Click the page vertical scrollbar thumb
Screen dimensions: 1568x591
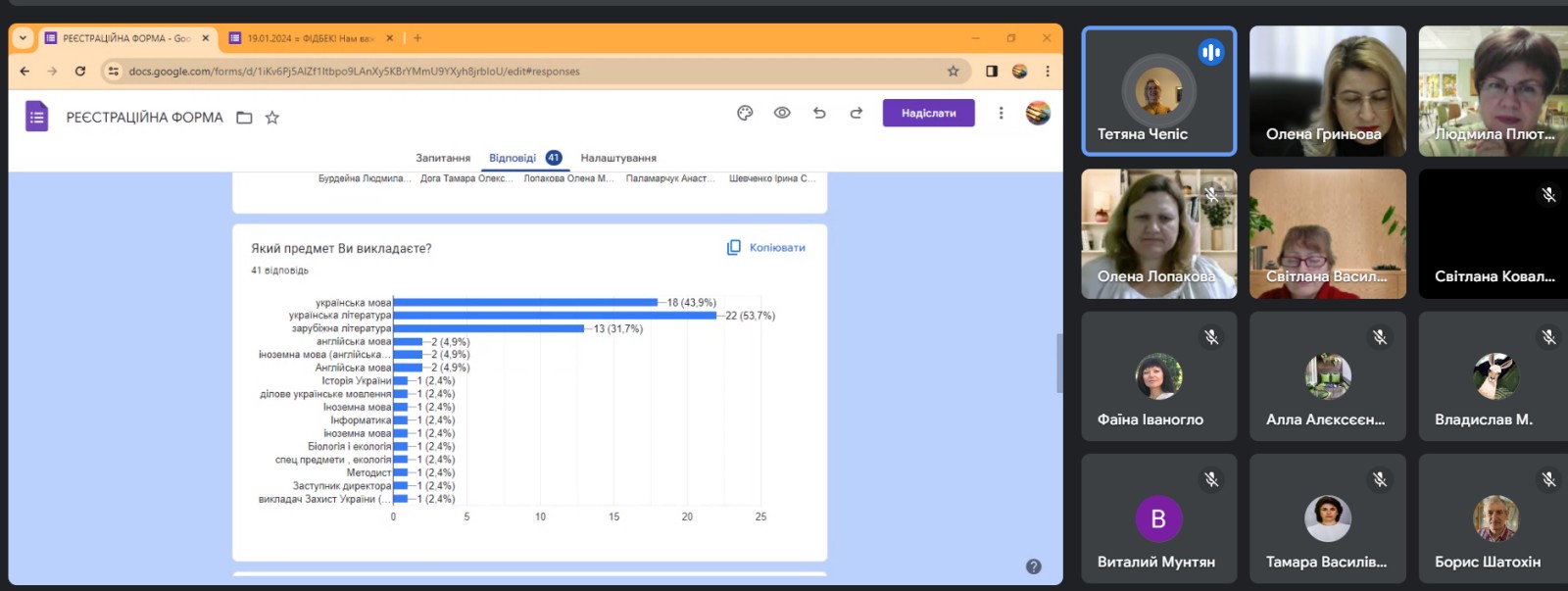(1058, 363)
